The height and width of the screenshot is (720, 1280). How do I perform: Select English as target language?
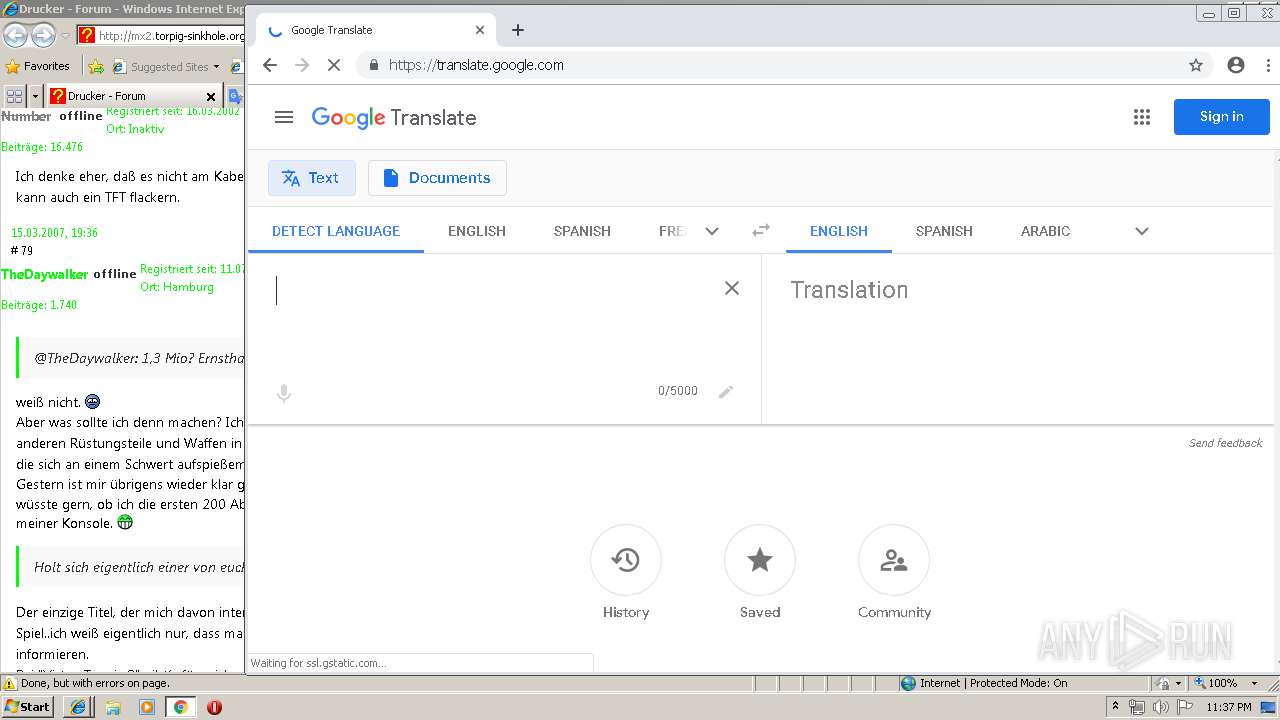(x=839, y=231)
